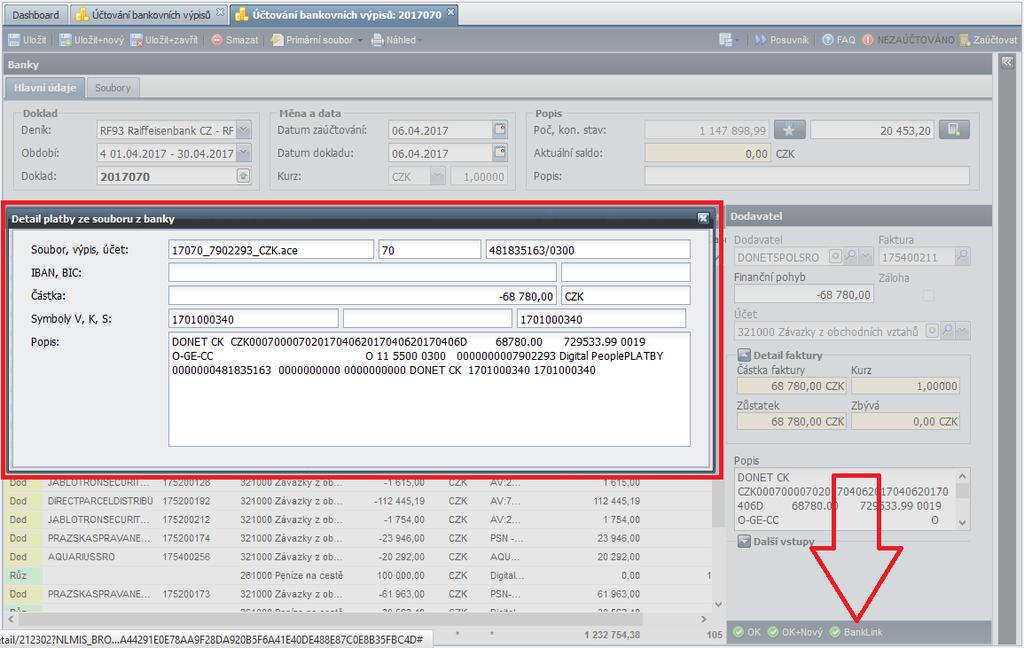Click the Uložit+nový toolbar button
The width and height of the screenshot is (1024, 648).
click(91, 40)
